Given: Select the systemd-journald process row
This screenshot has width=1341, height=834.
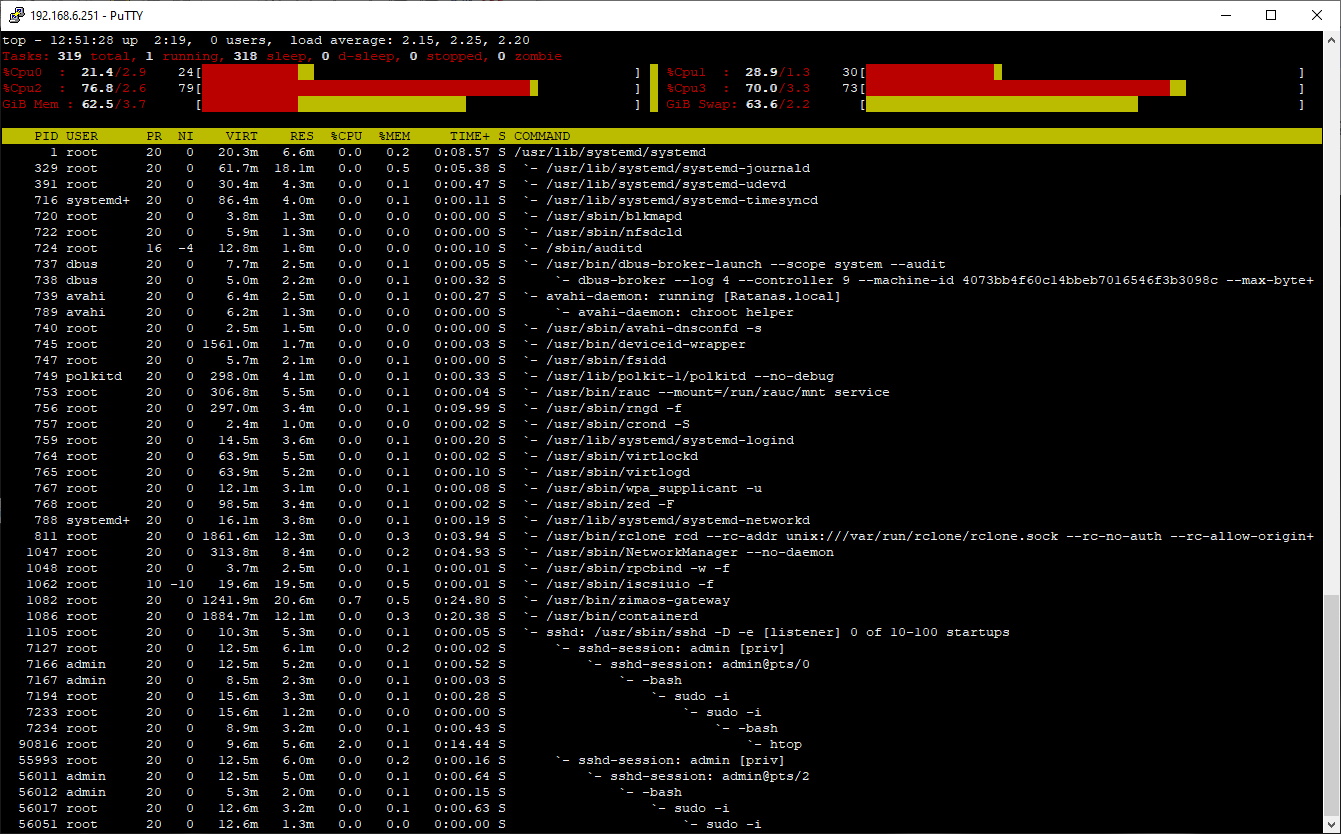Looking at the screenshot, I should click(x=661, y=168).
